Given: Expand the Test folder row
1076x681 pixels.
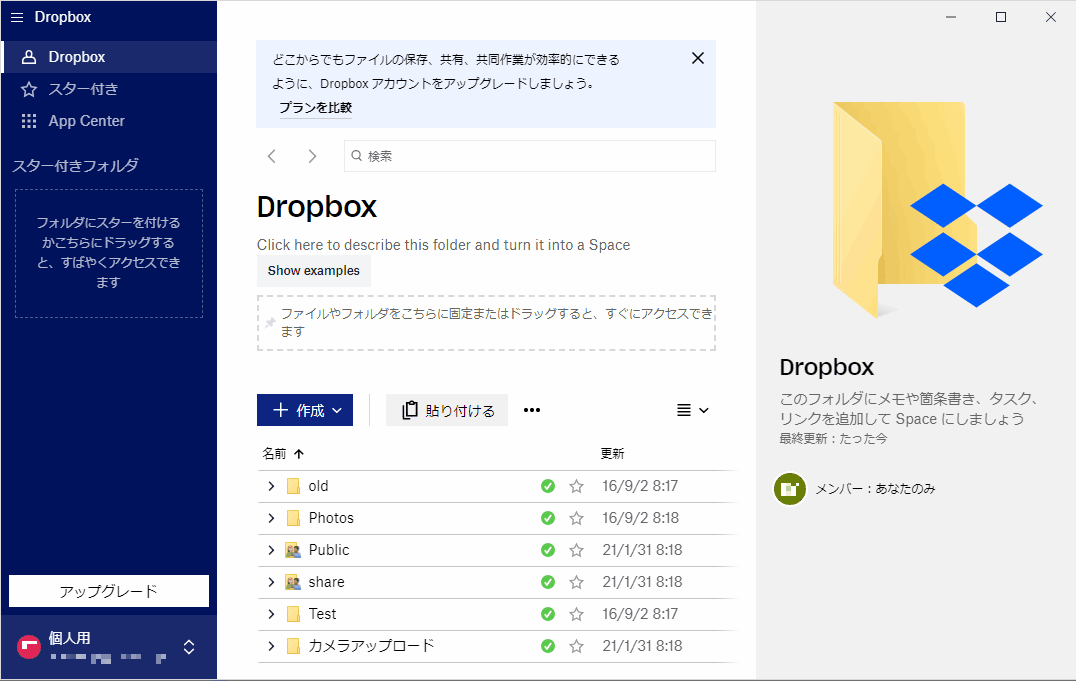Looking at the screenshot, I should [x=271, y=614].
